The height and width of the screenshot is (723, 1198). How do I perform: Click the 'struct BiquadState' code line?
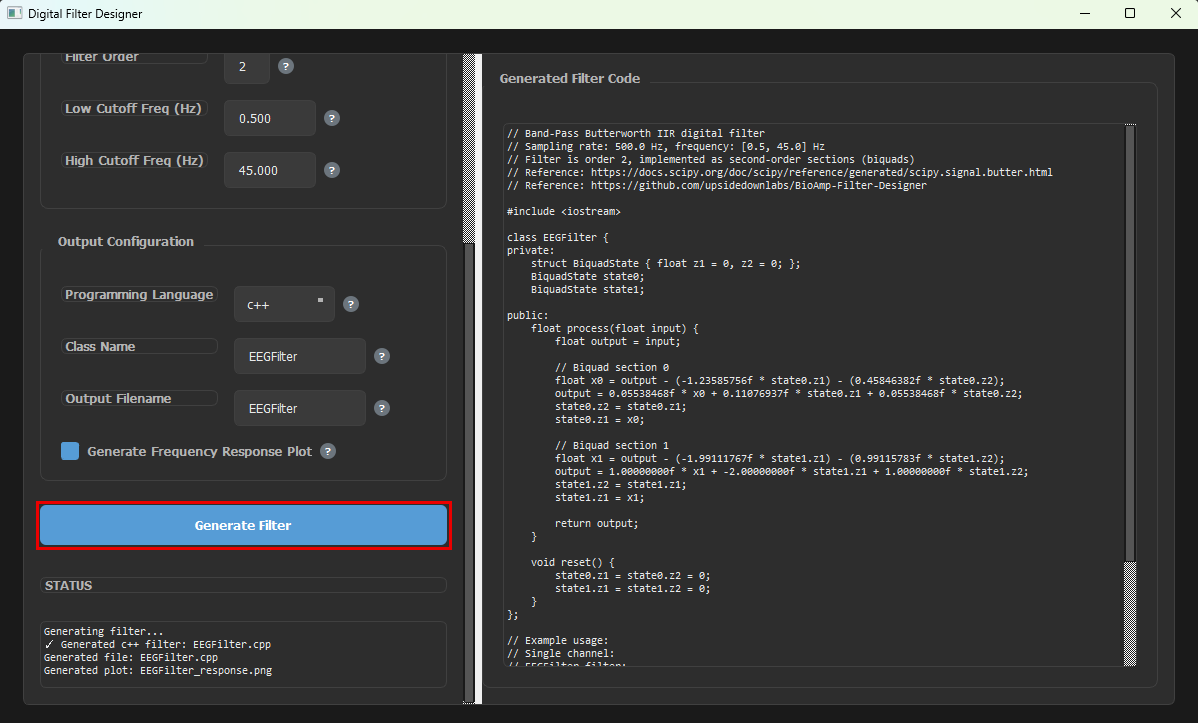tap(665, 264)
